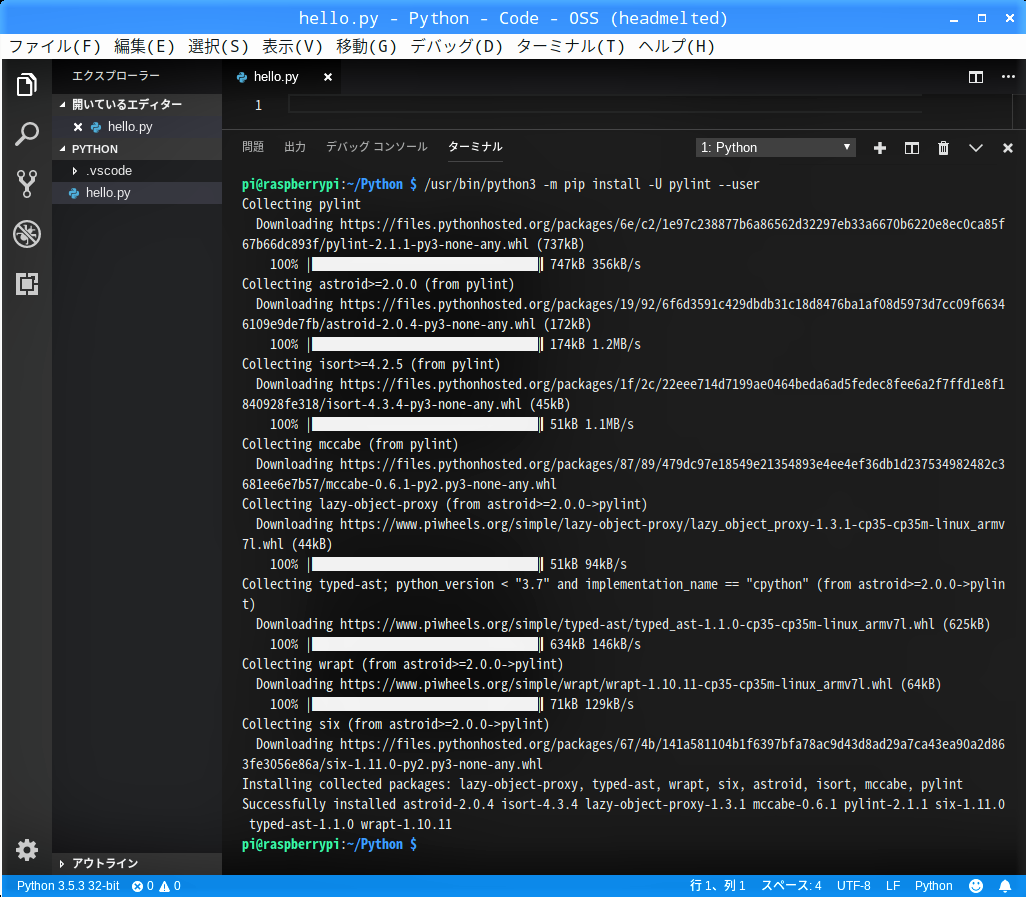The width and height of the screenshot is (1026, 897).
Task: Change Python language mode in status bar
Action: tap(934, 886)
